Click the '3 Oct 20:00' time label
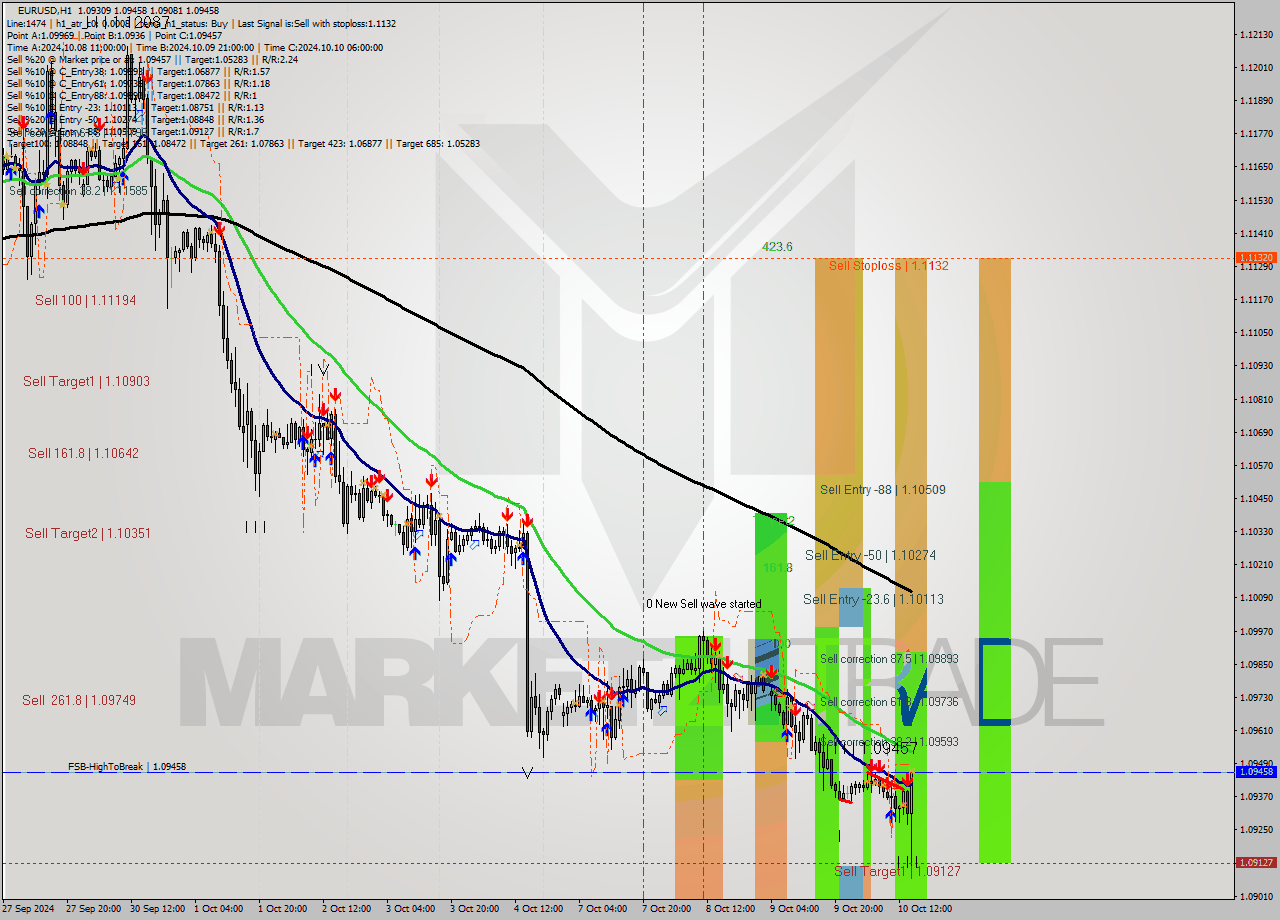This screenshot has height=920, width=1280. [x=474, y=909]
